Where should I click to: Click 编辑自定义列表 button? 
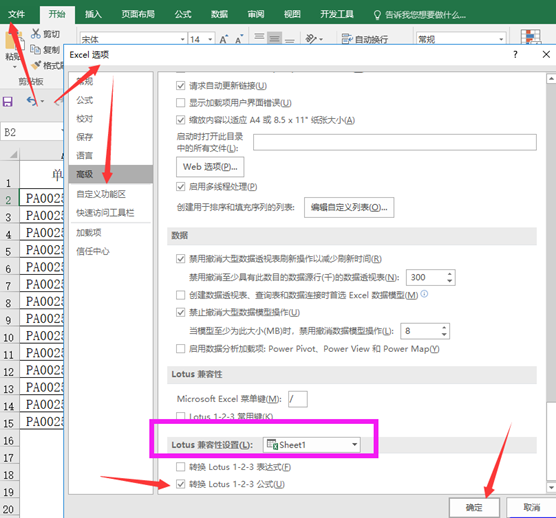(x=349, y=207)
